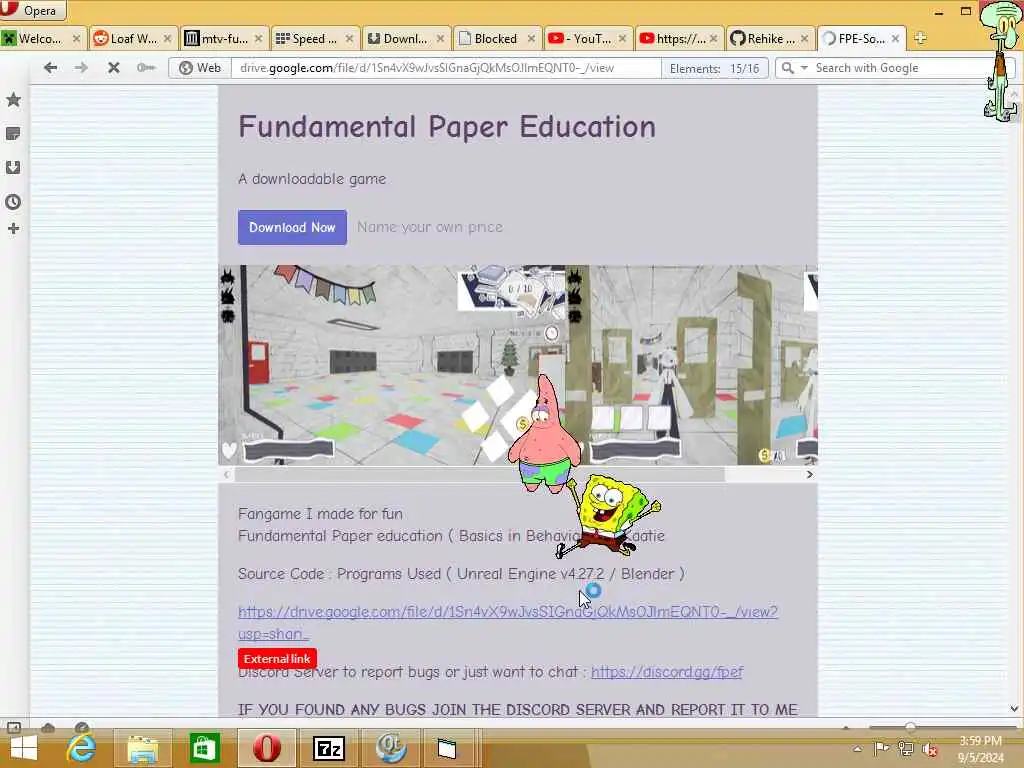Click the Download Now button
Image resolution: width=1024 pixels, height=768 pixels.
(x=292, y=227)
